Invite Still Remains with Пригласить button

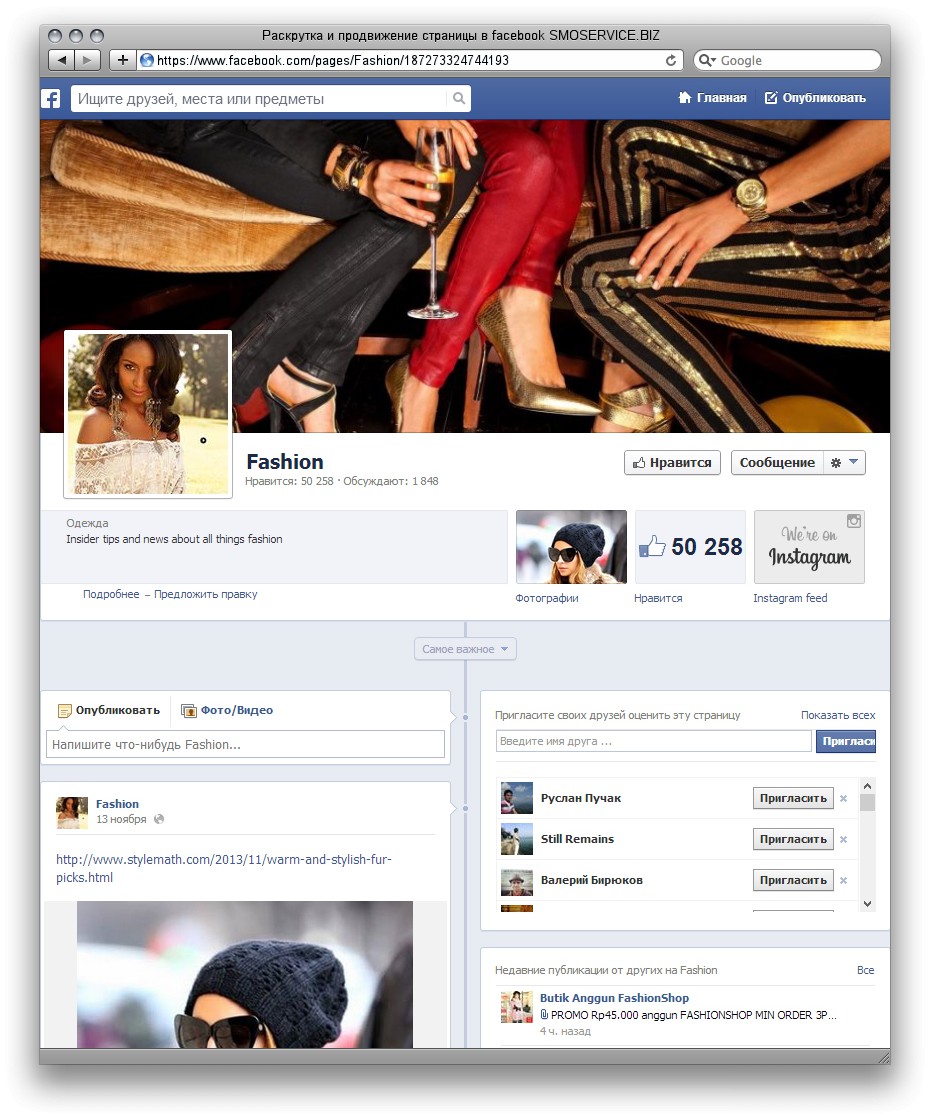(x=793, y=839)
